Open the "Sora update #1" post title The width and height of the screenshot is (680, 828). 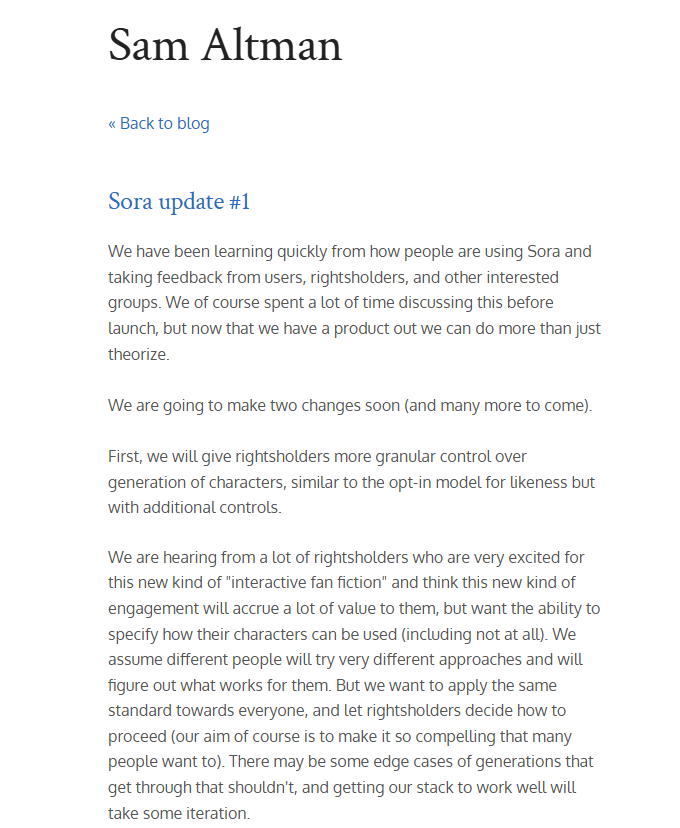pos(179,202)
